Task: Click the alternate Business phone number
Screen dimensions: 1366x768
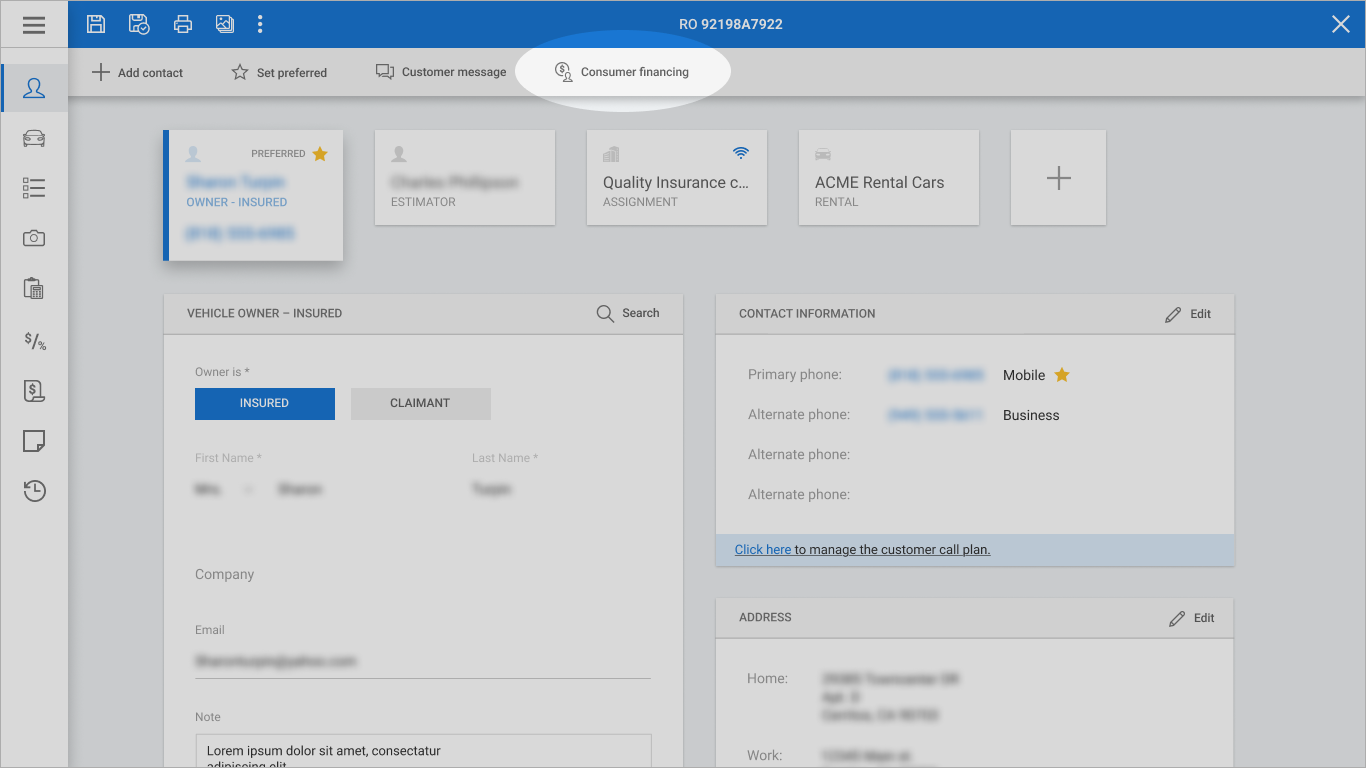Action: pos(936,415)
